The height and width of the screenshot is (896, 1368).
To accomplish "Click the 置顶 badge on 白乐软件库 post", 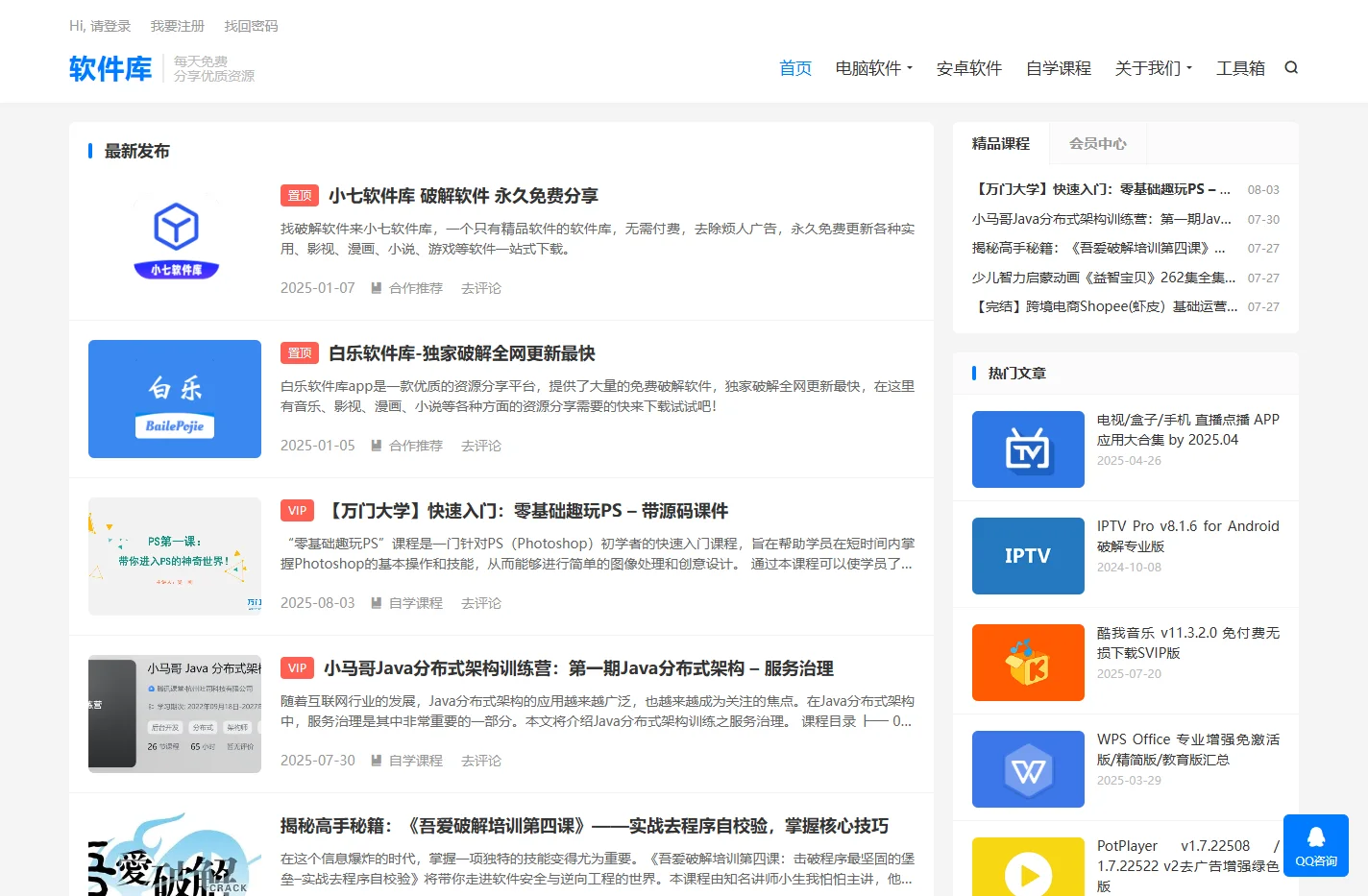I will point(300,353).
